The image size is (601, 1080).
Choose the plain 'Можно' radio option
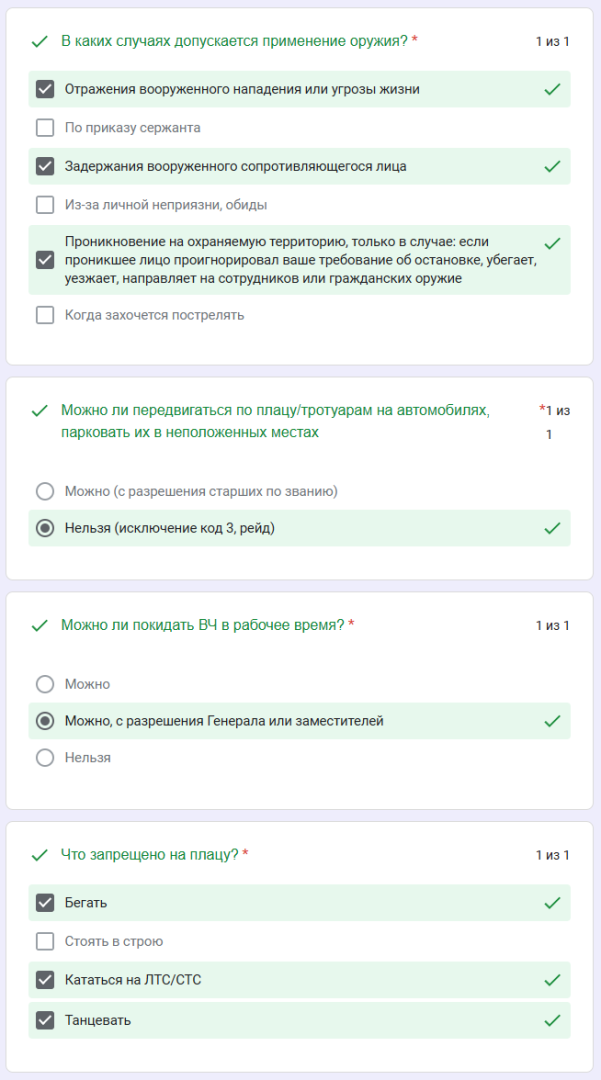pos(45,684)
